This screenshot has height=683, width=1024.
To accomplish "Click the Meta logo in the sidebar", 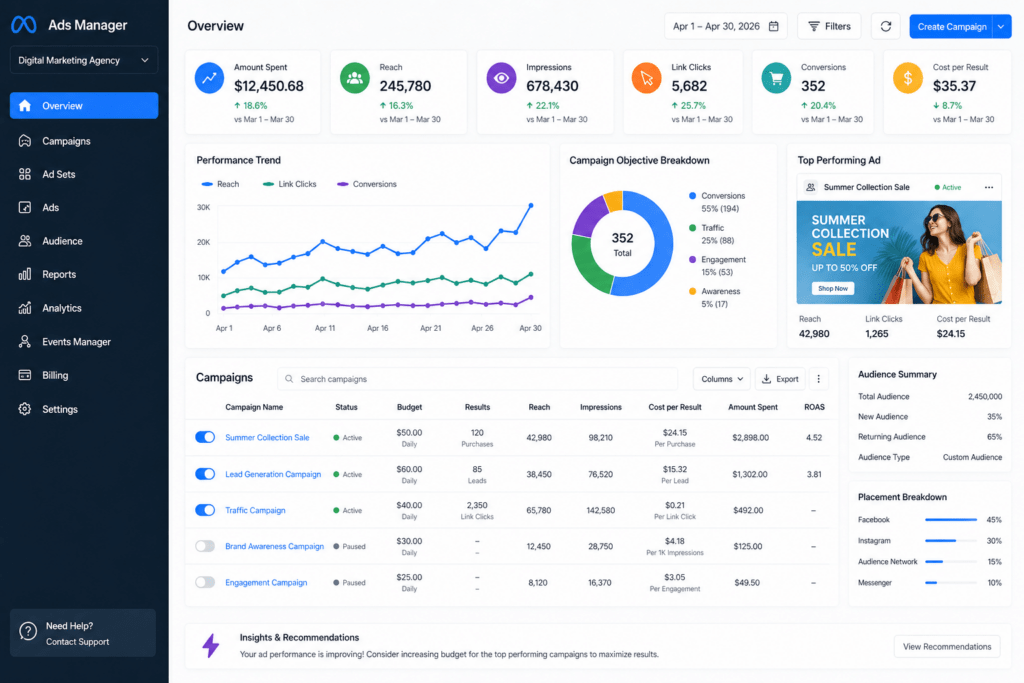I will [24, 25].
